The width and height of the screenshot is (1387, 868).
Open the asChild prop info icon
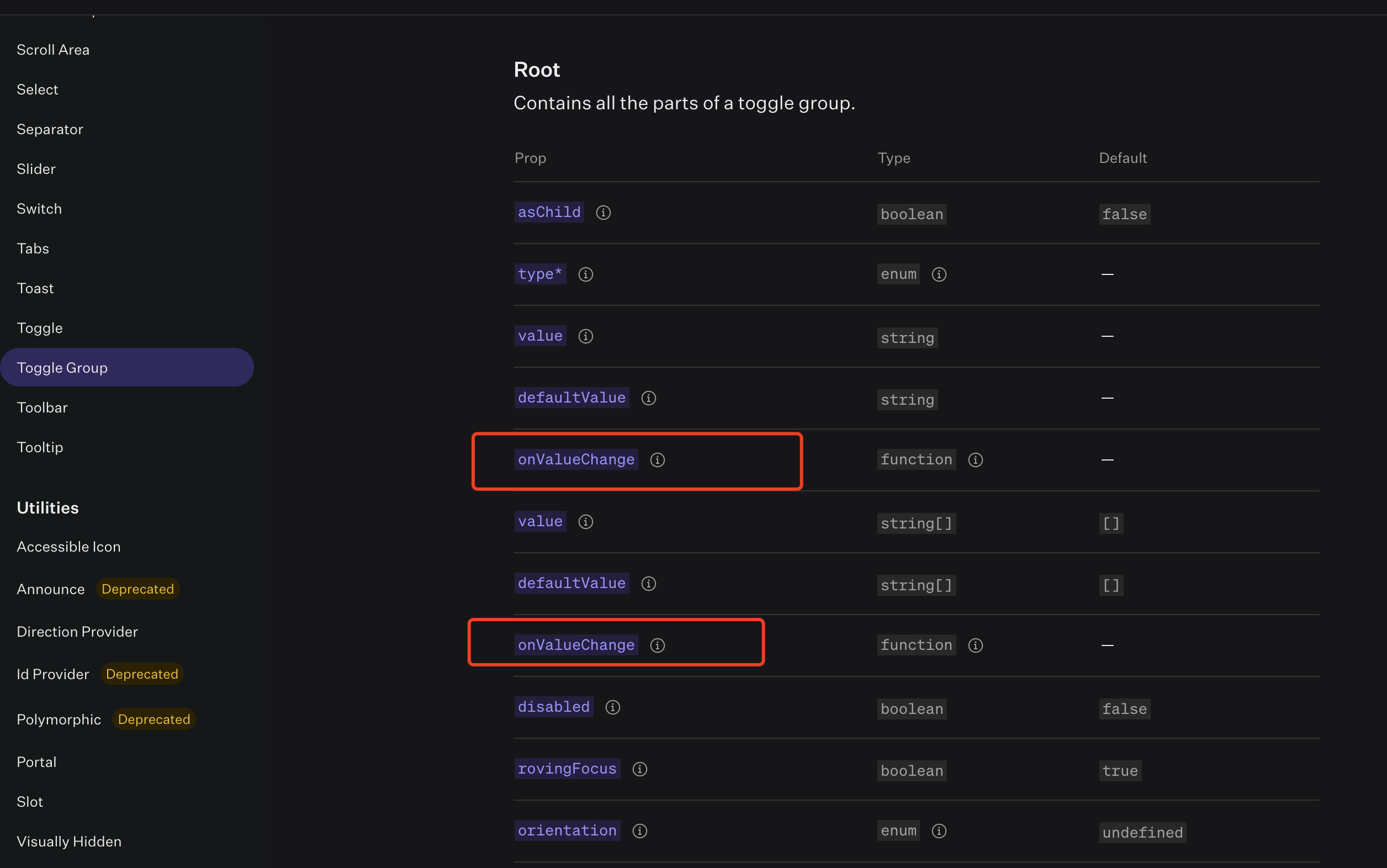(x=604, y=213)
